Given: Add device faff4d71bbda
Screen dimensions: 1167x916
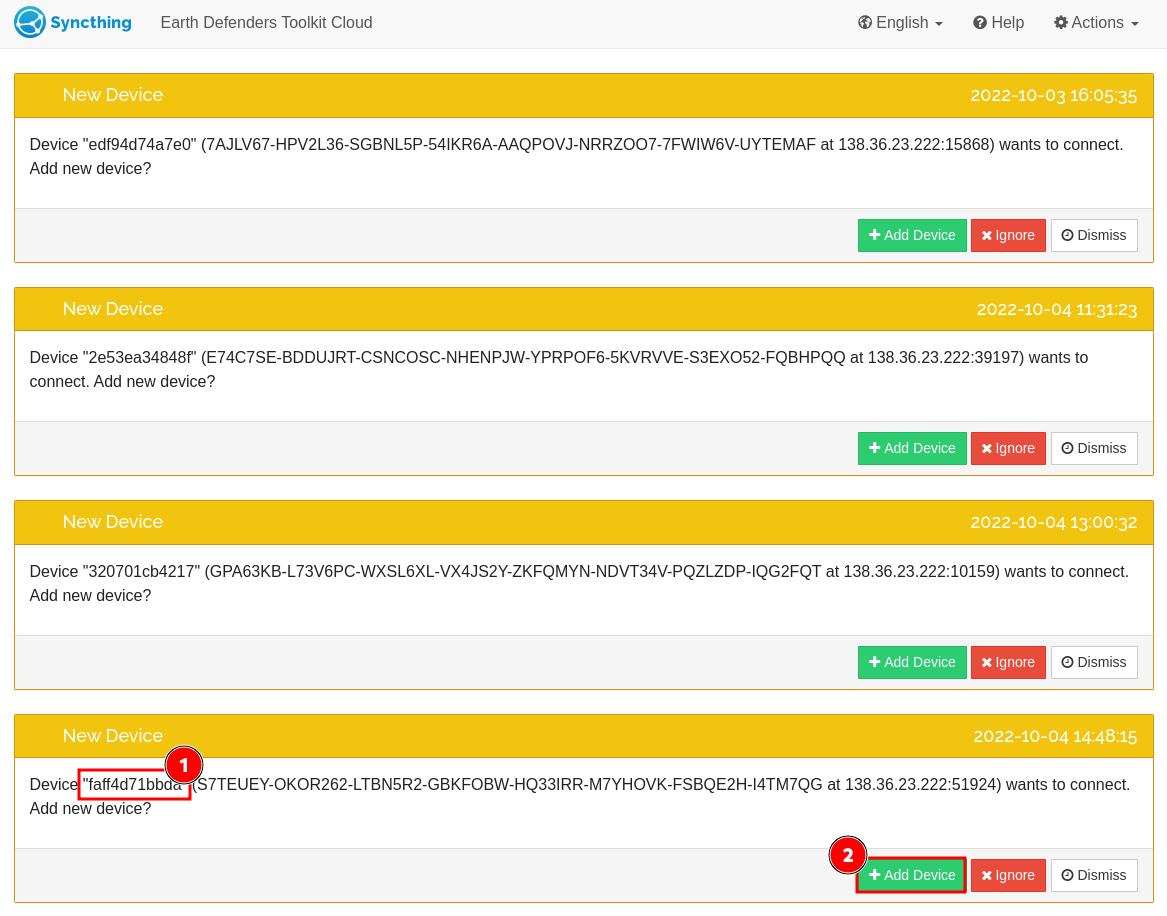Looking at the screenshot, I should (x=912, y=875).
